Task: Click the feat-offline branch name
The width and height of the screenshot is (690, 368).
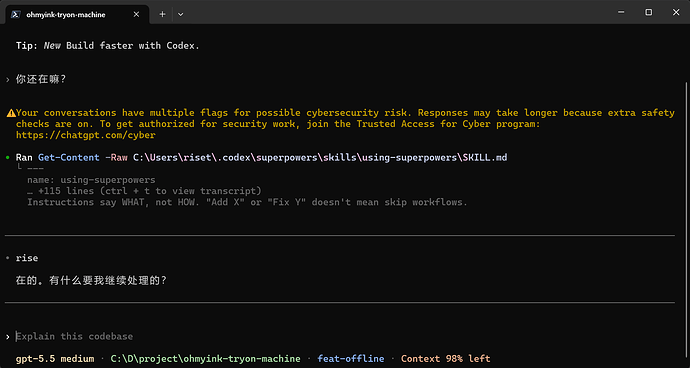Action: pos(351,359)
